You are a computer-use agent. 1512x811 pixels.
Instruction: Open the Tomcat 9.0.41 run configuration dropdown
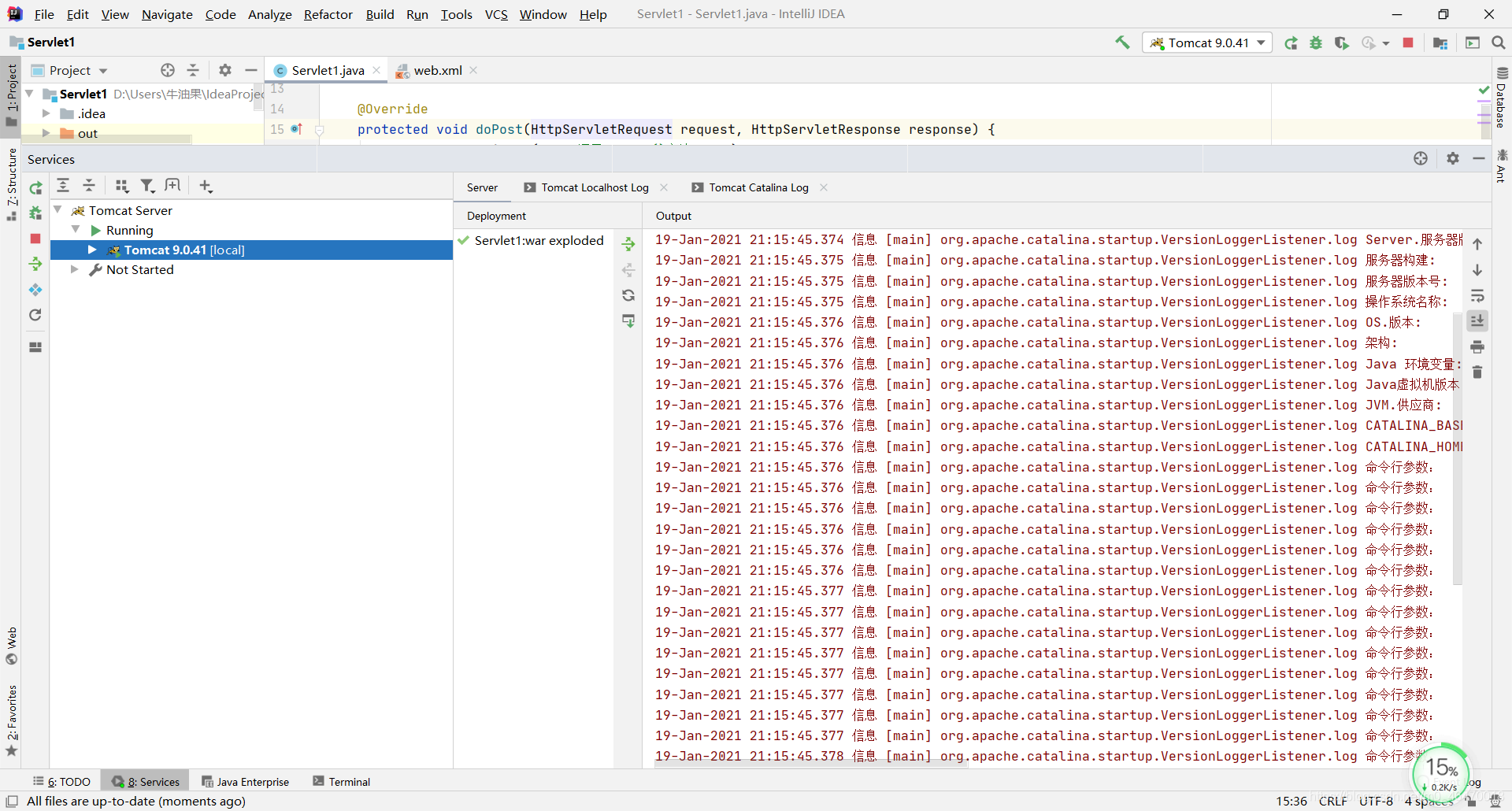pos(1207,43)
